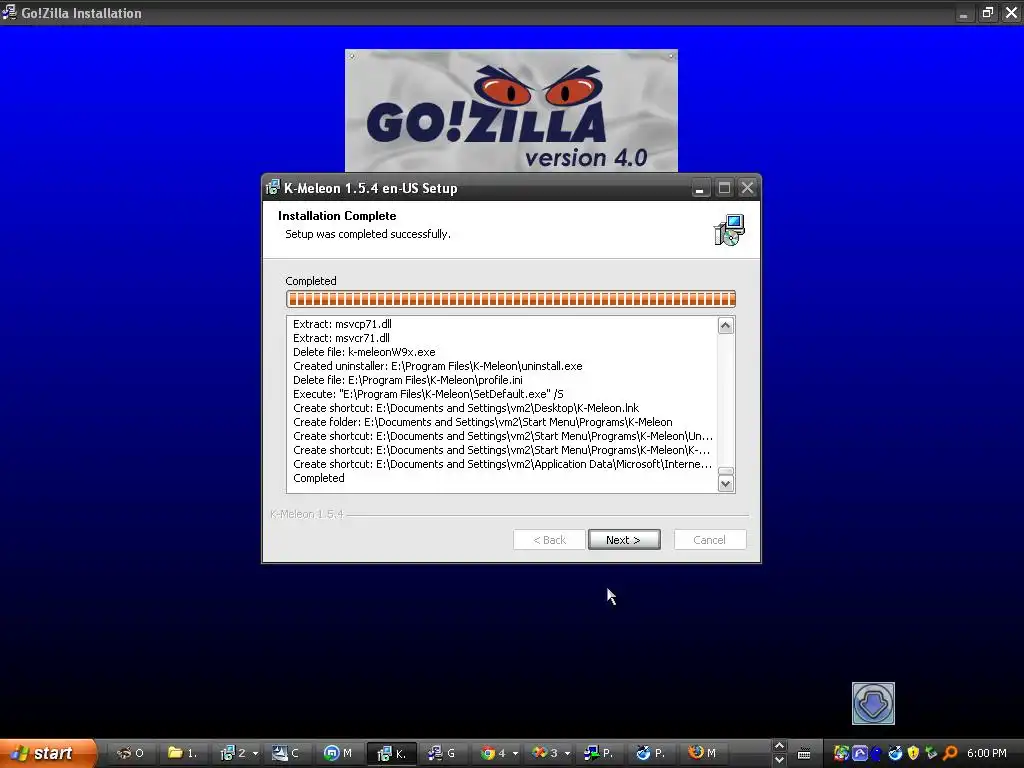Click the Go!Zilla version 4.0 logo banner
1024x768 pixels.
[x=511, y=110]
